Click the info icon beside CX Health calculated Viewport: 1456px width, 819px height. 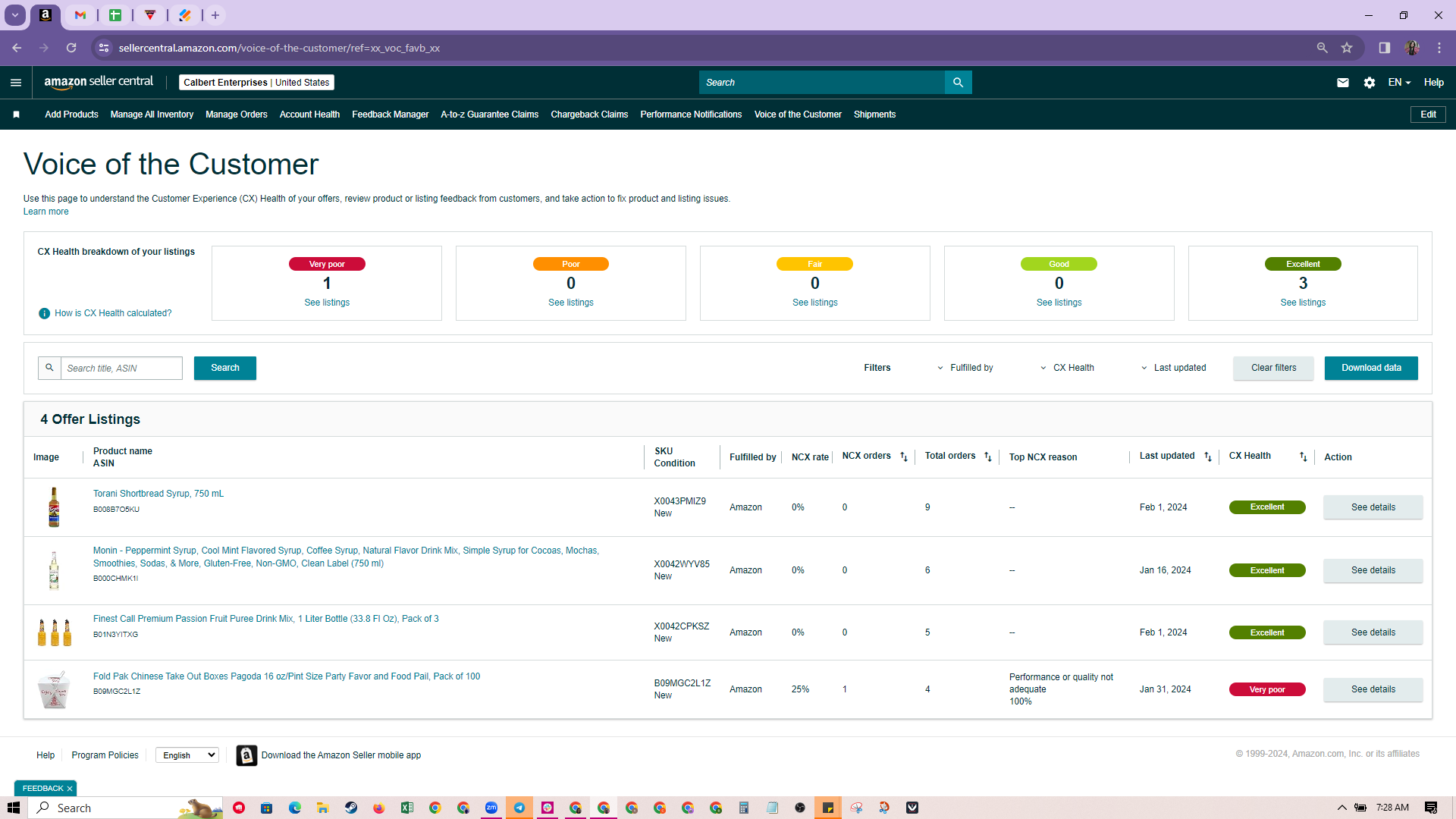point(44,313)
